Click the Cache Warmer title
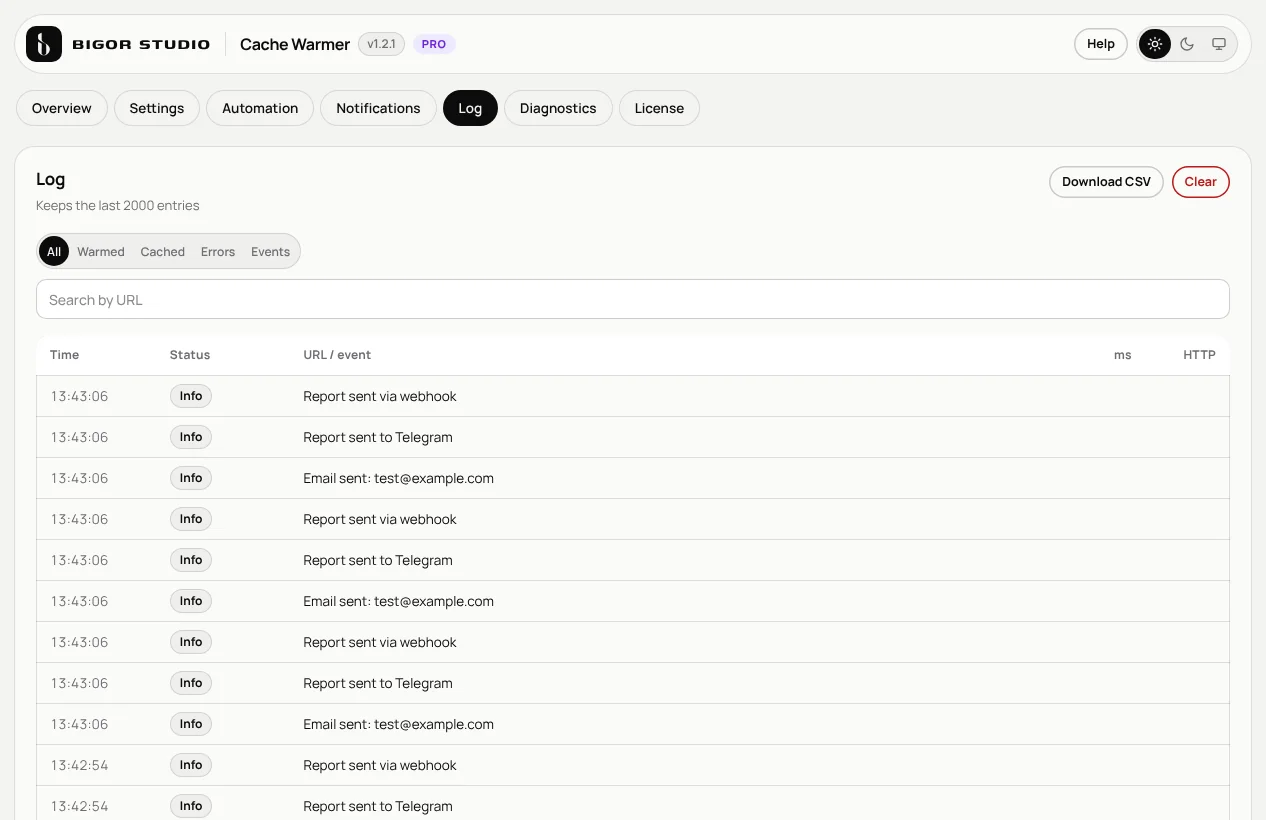The image size is (1266, 820). (295, 44)
